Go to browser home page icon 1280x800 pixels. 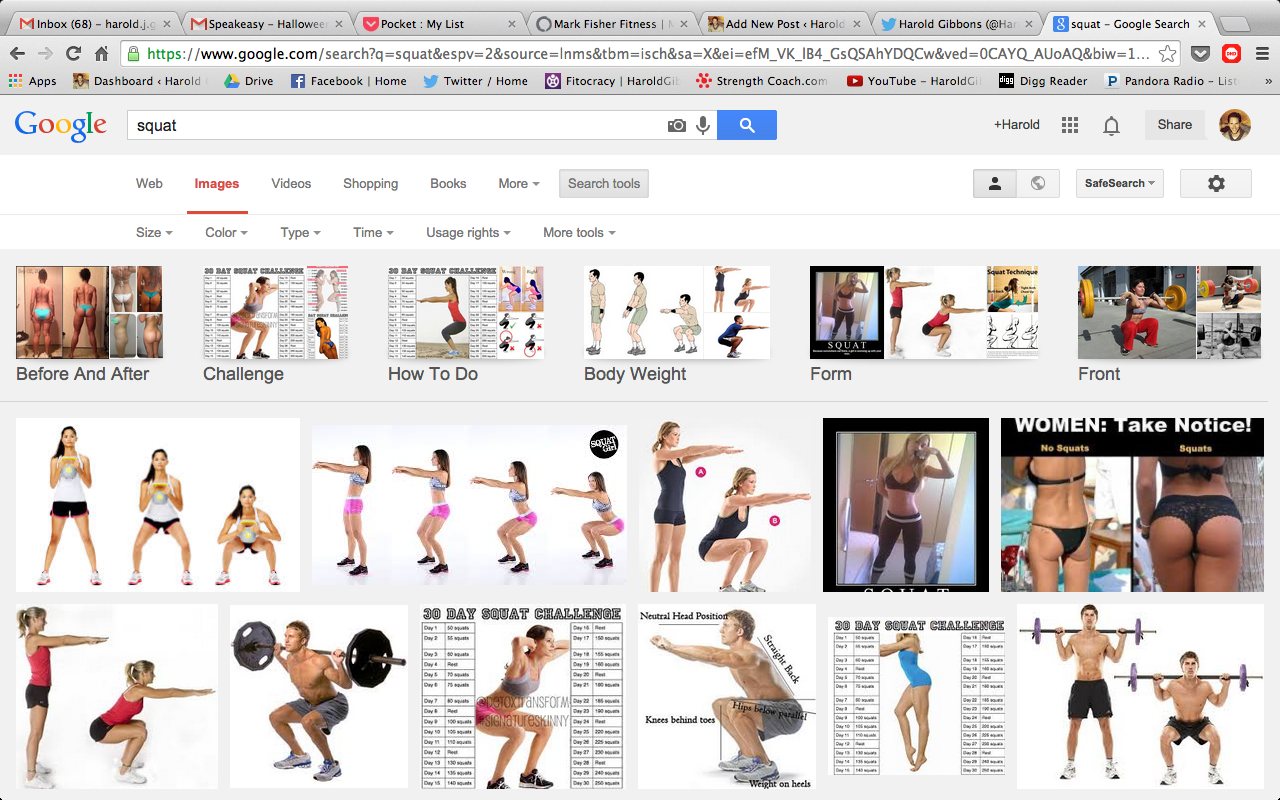point(101,54)
